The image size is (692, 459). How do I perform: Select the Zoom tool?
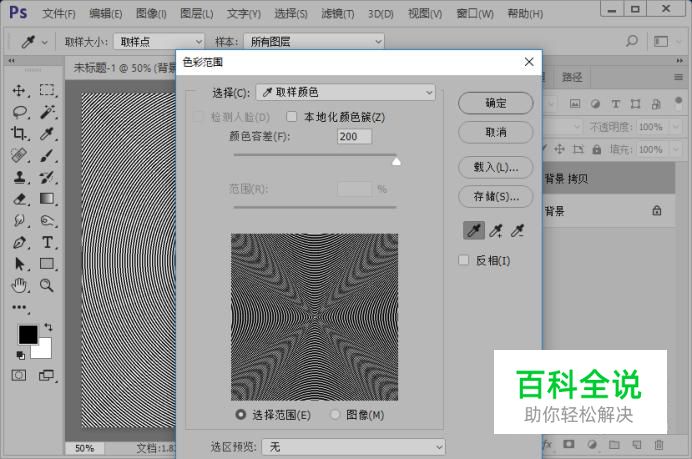(x=46, y=286)
